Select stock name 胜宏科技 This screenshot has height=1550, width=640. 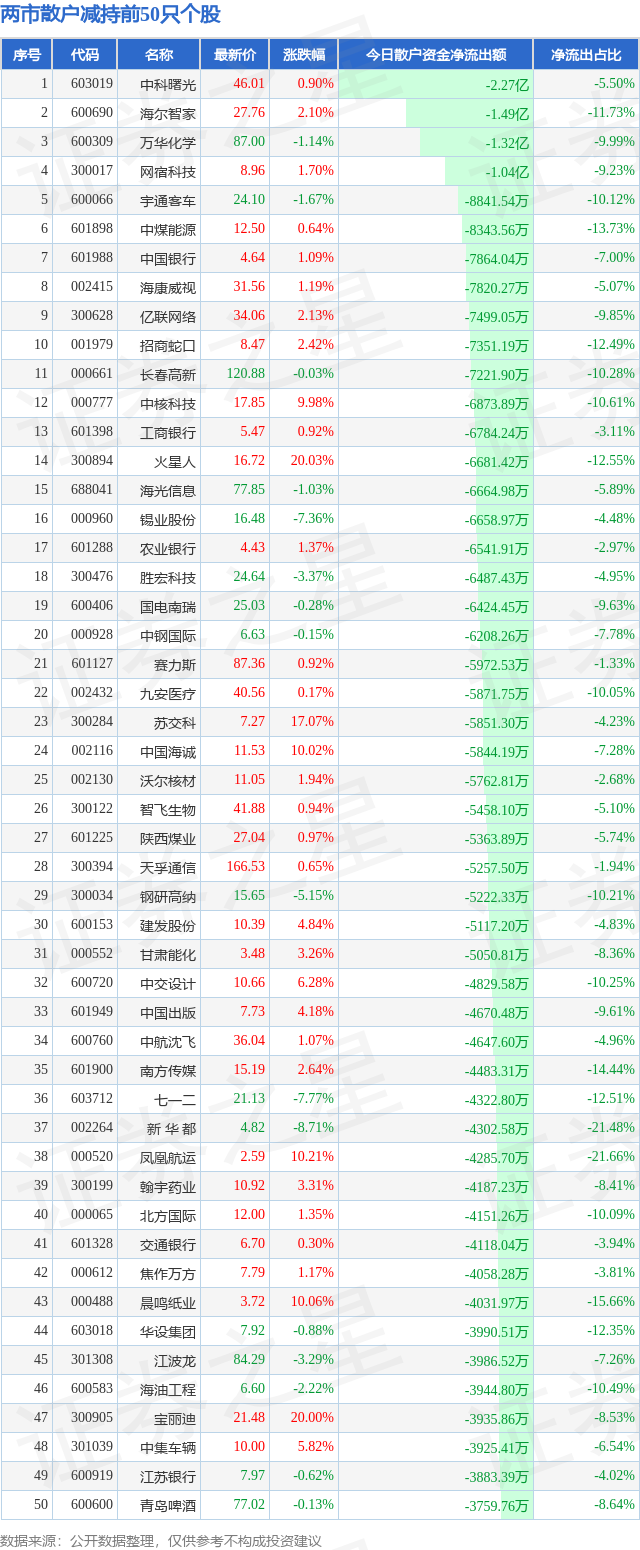tap(168, 577)
